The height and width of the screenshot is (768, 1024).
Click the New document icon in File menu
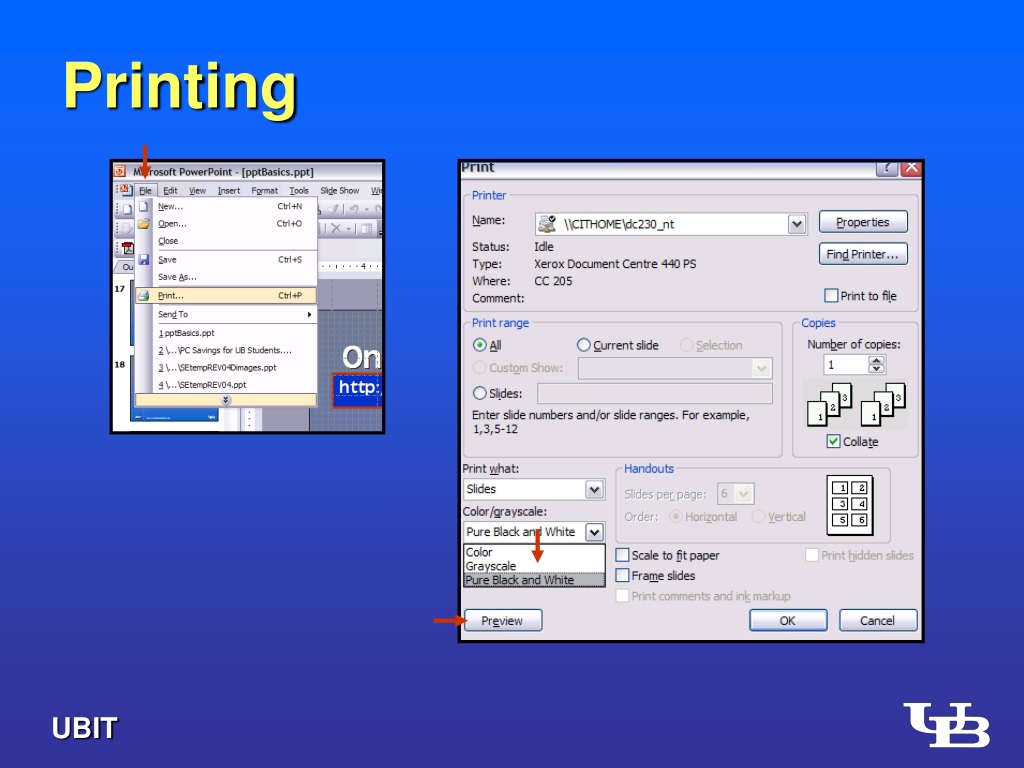(x=144, y=206)
